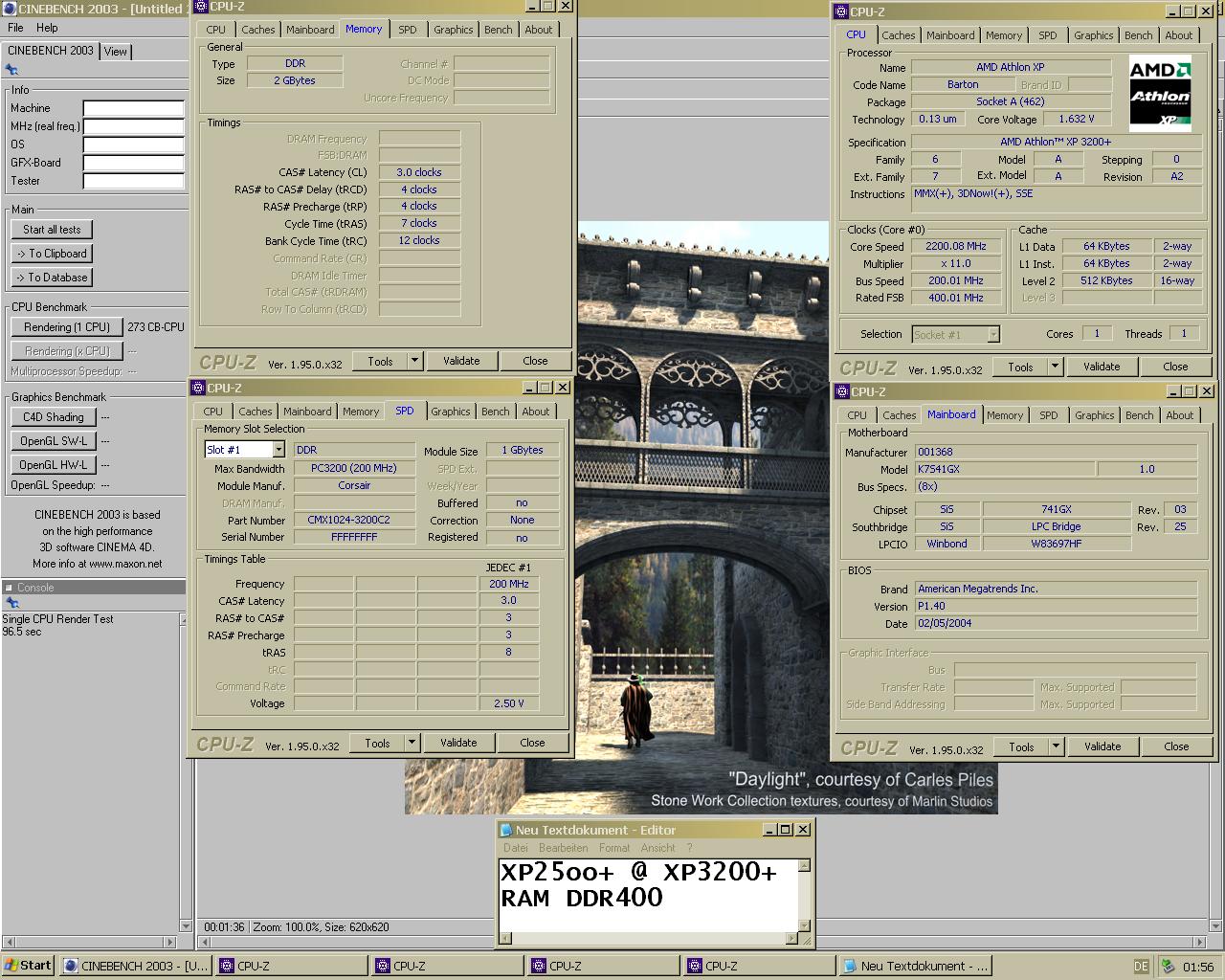Screen dimensions: 1225x980
Task: Click the GFX-Board input field
Action: [x=133, y=163]
